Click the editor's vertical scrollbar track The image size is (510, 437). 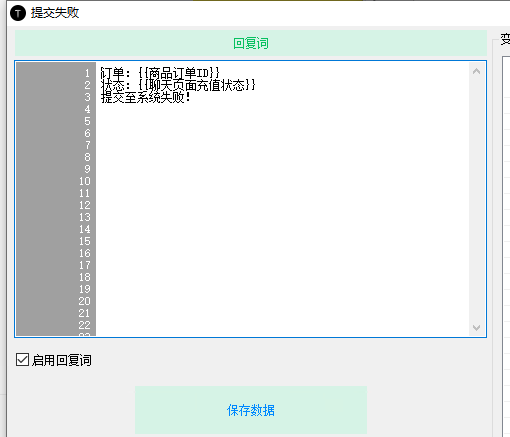coord(476,199)
